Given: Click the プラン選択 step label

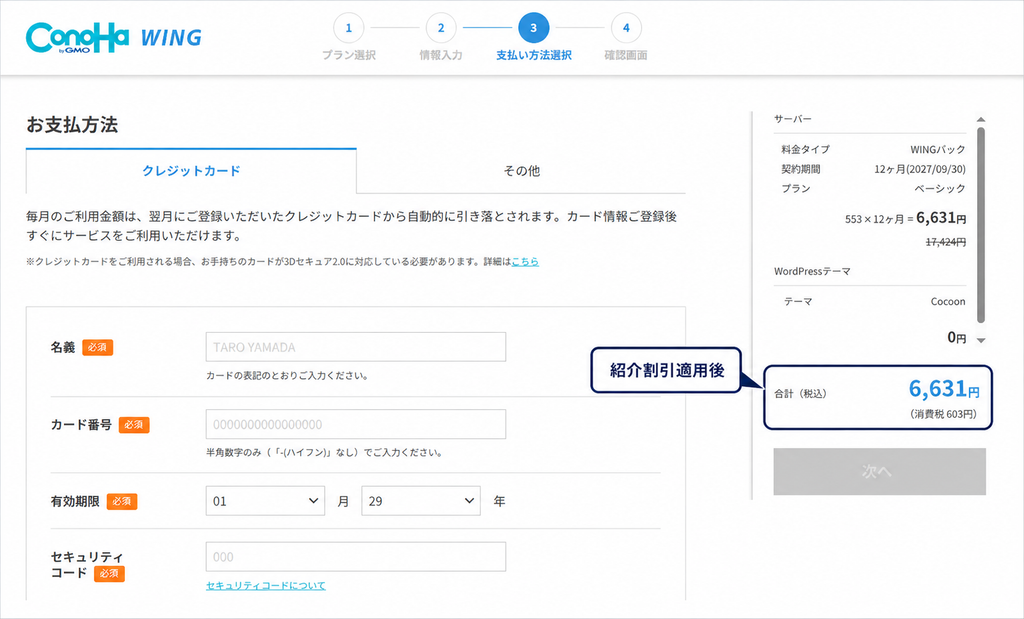Looking at the screenshot, I should click(x=349, y=56).
